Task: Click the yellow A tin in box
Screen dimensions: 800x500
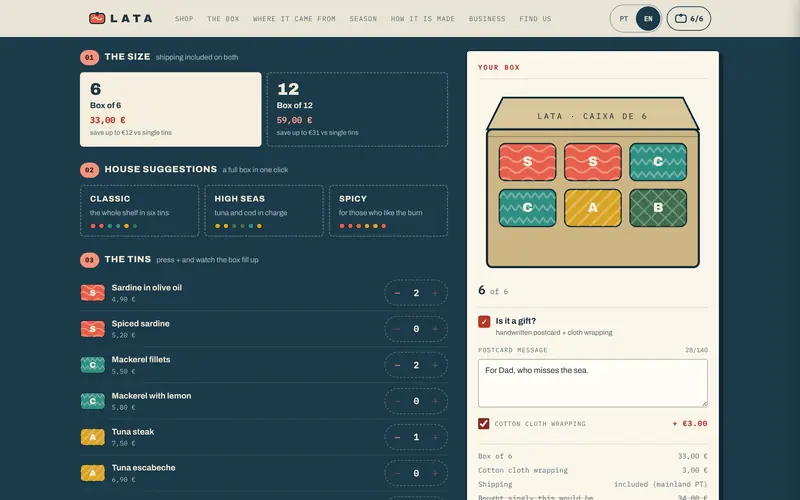Action: (x=593, y=208)
